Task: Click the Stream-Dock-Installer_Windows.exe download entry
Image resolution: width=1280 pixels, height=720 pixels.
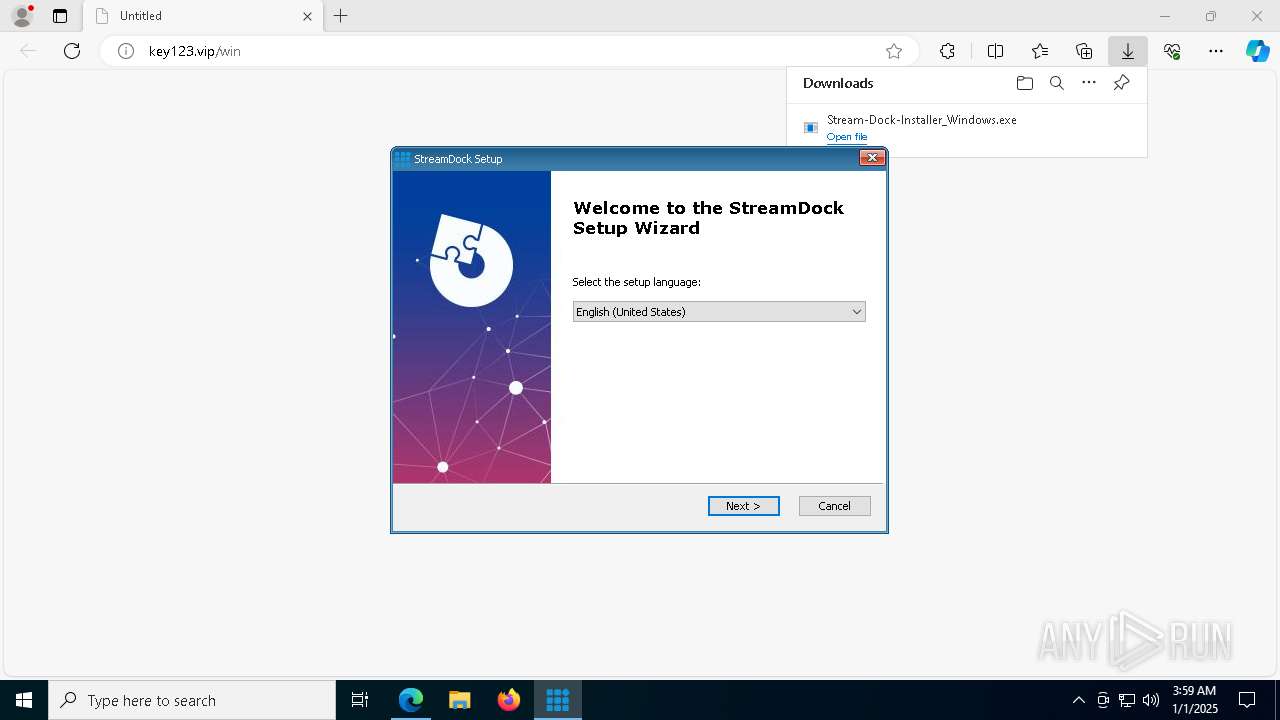Action: 966,127
